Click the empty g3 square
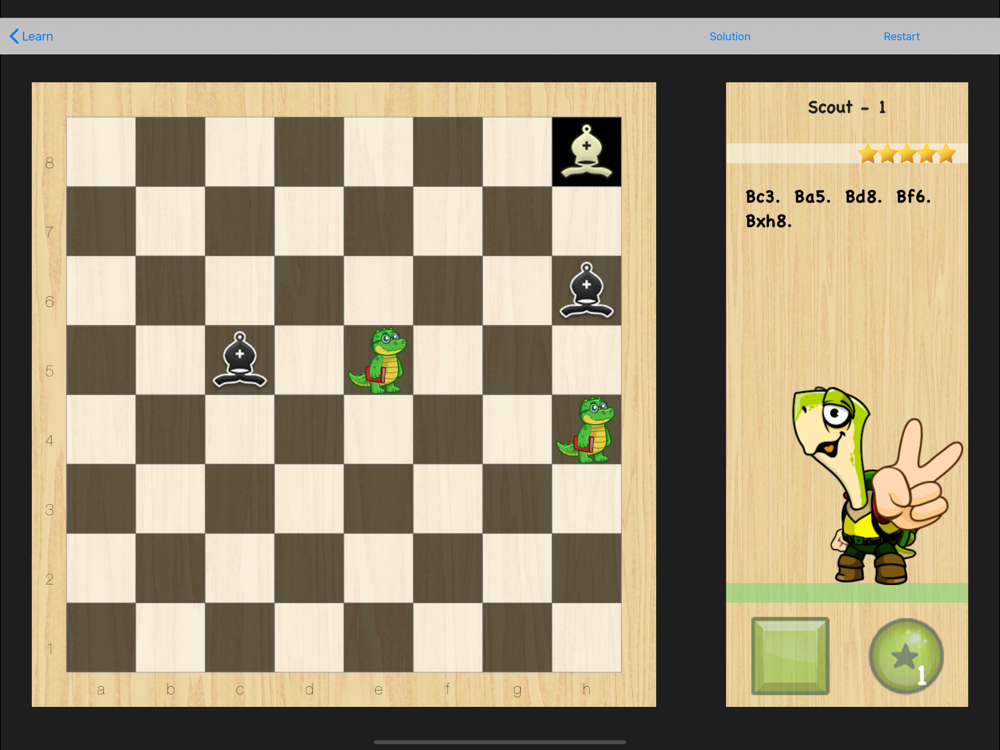 [517, 499]
